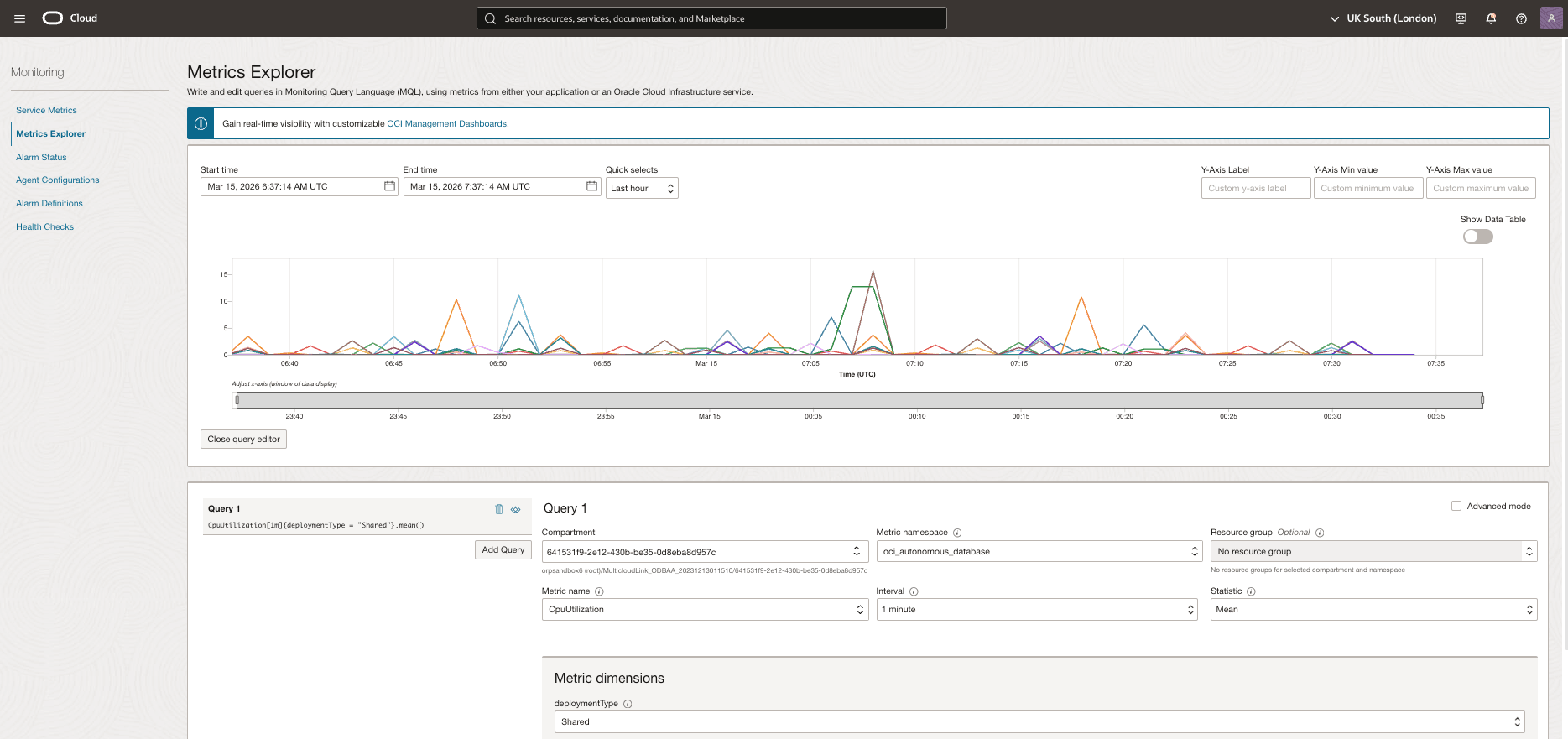This screenshot has width=1568, height=739.
Task: Enable Advanced mode checkbox
Action: tap(1456, 506)
